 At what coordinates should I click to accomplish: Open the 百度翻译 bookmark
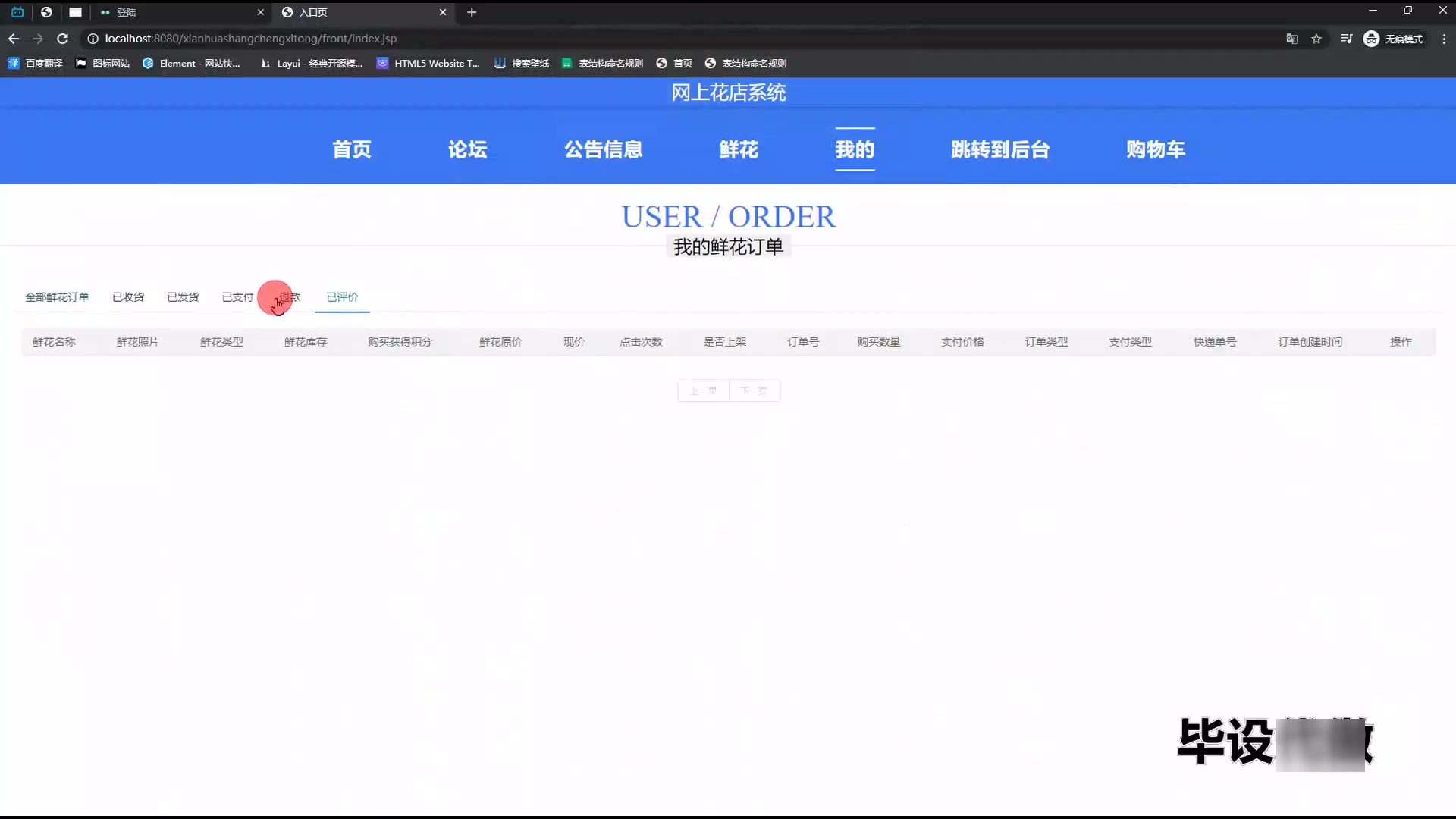36,64
